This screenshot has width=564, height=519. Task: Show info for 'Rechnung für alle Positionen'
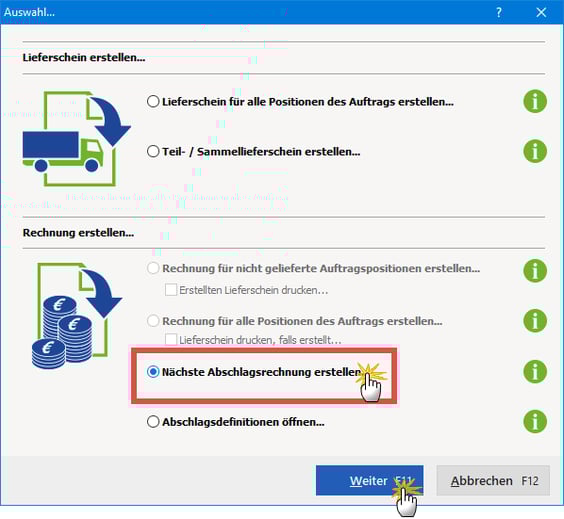coord(535,320)
